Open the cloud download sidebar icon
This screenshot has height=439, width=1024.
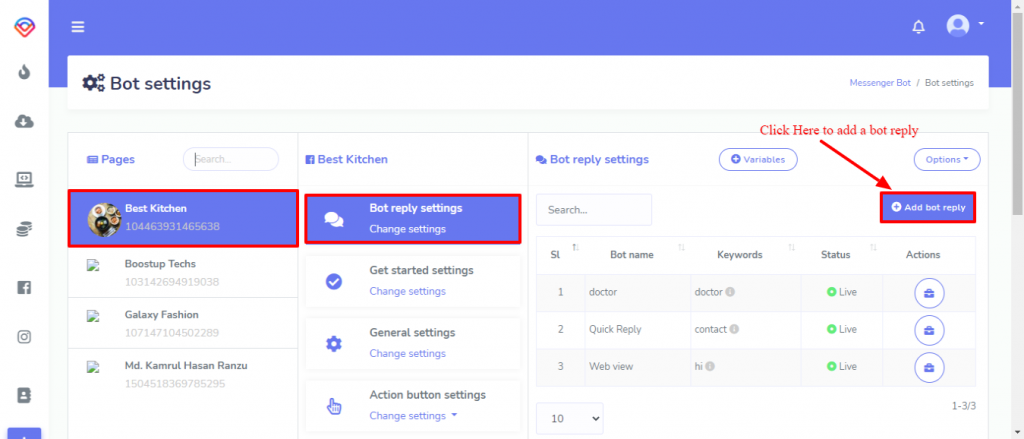click(x=24, y=122)
